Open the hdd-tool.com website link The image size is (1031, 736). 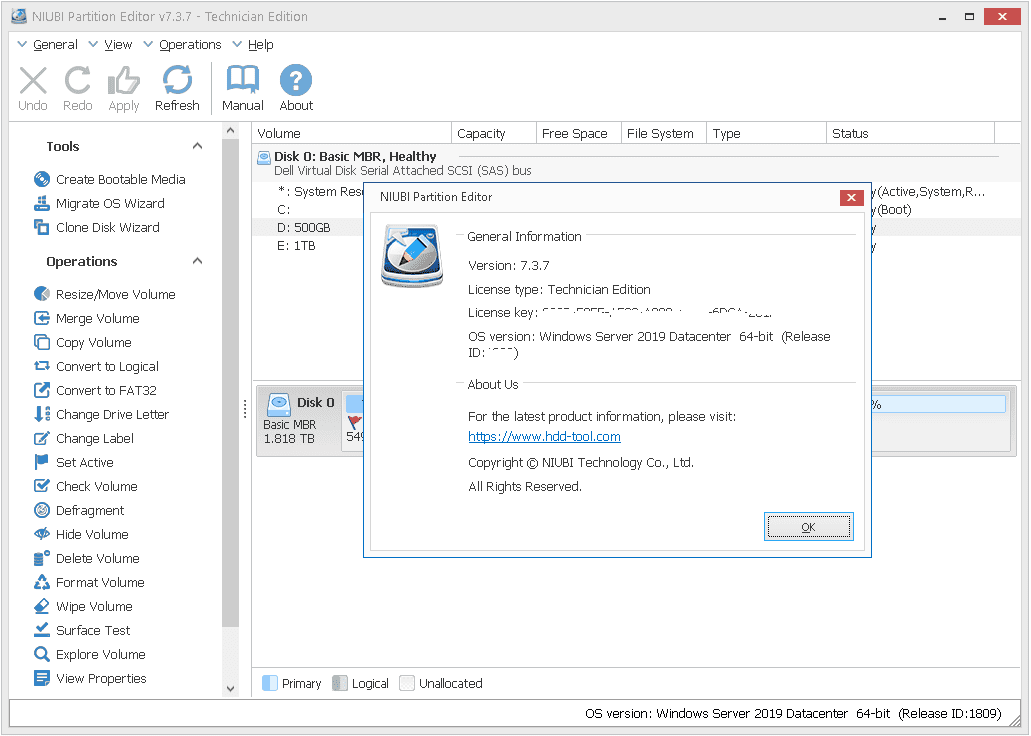tap(544, 436)
